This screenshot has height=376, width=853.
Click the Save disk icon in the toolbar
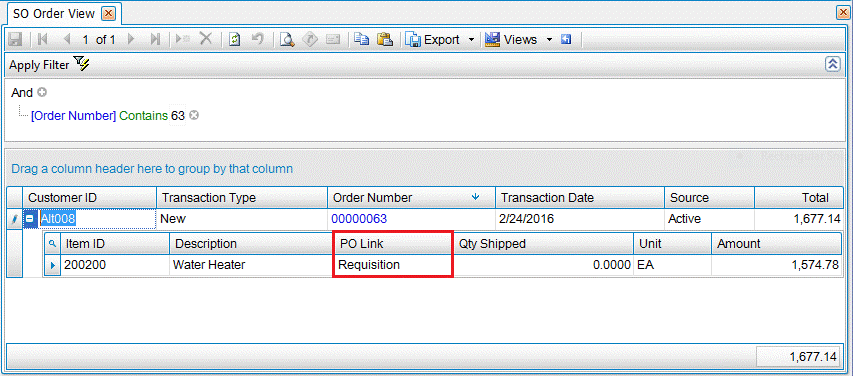pos(15,40)
